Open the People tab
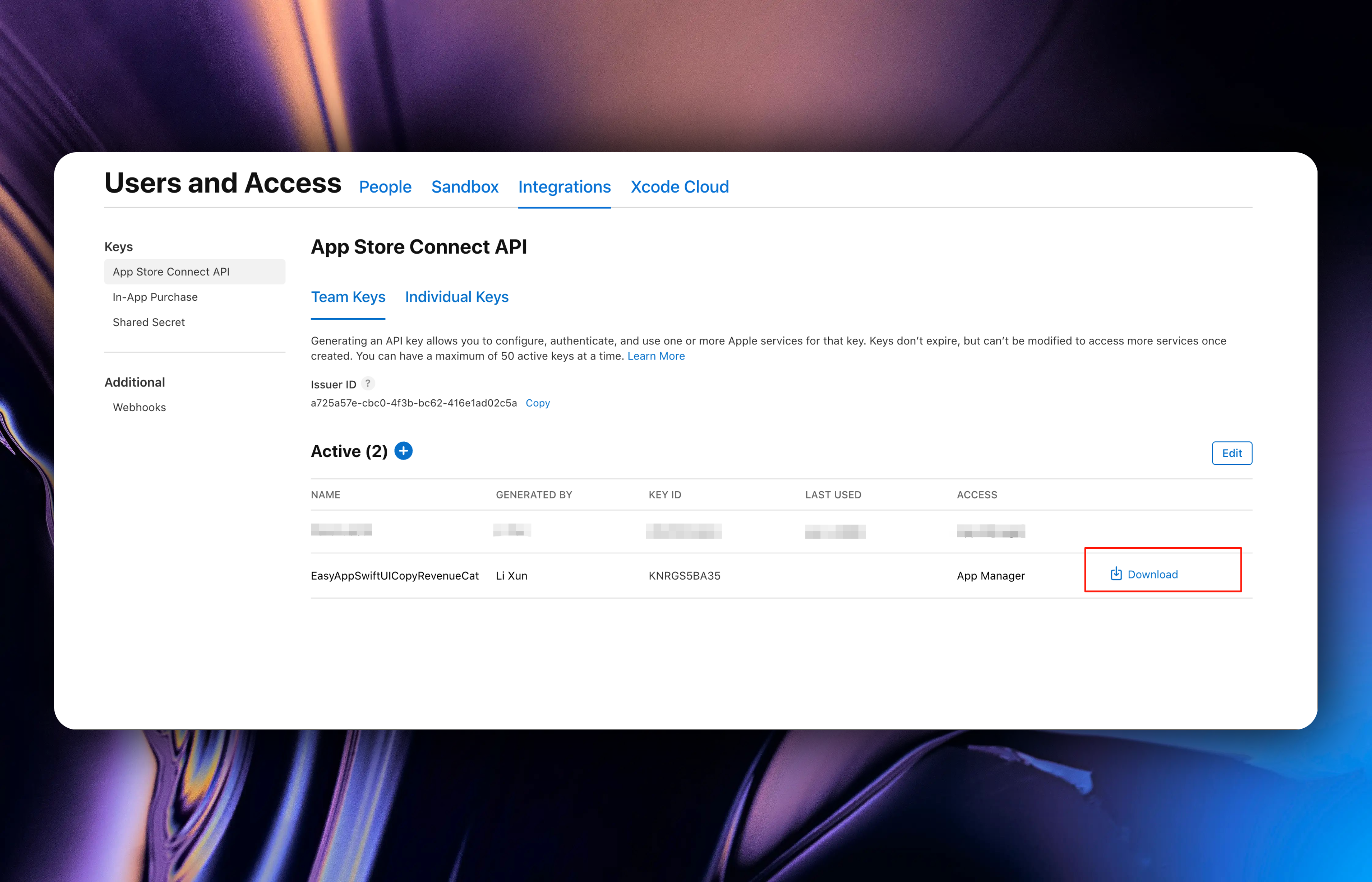This screenshot has width=1372, height=882. coord(385,187)
